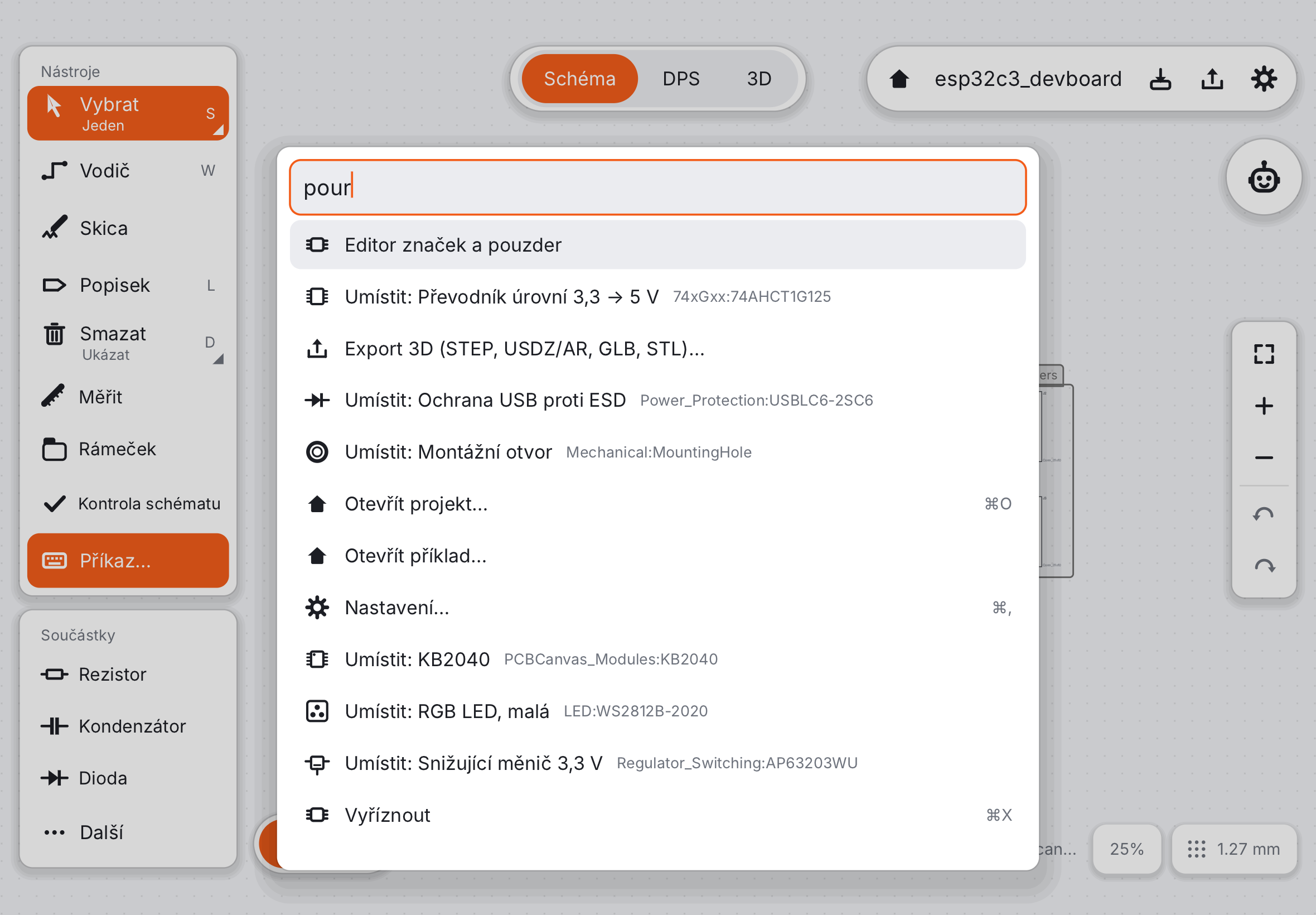Switch to the Schéma tab
This screenshot has width=1316, height=915.
(x=580, y=79)
